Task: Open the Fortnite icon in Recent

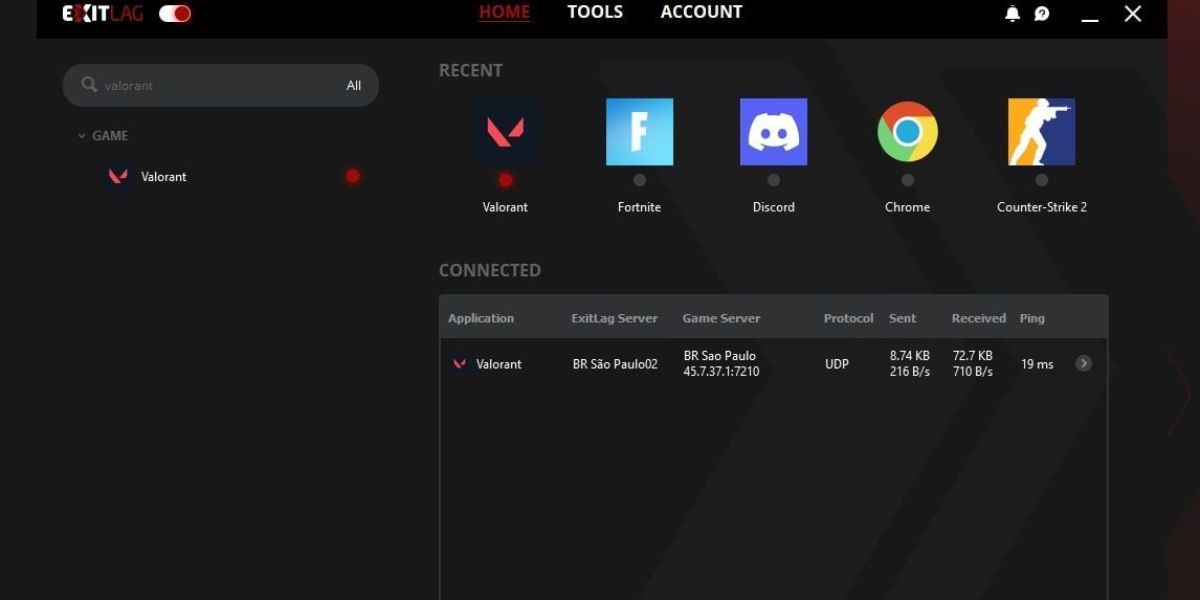Action: [640, 132]
